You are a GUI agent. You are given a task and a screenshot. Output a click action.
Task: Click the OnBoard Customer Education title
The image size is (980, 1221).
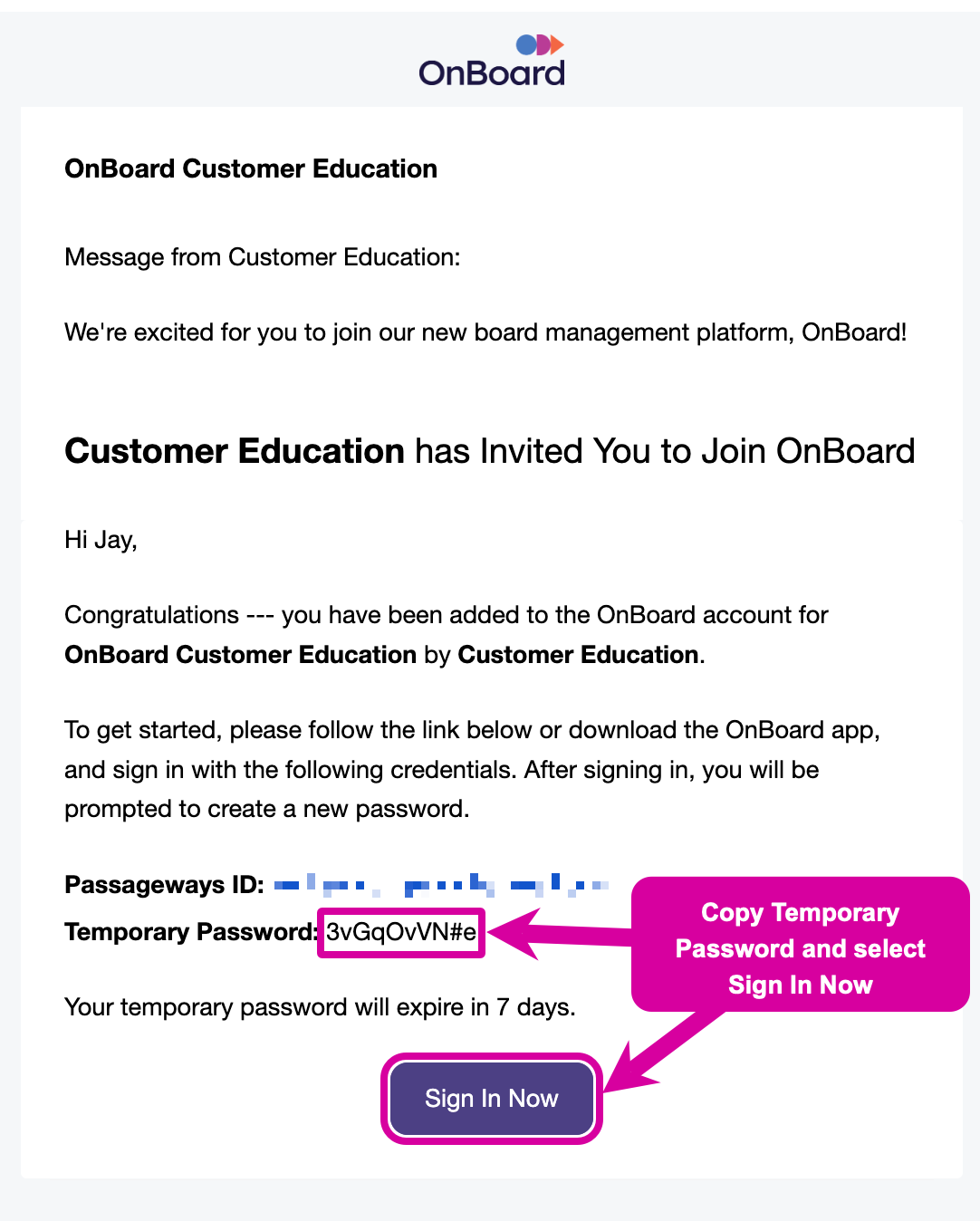[x=250, y=168]
